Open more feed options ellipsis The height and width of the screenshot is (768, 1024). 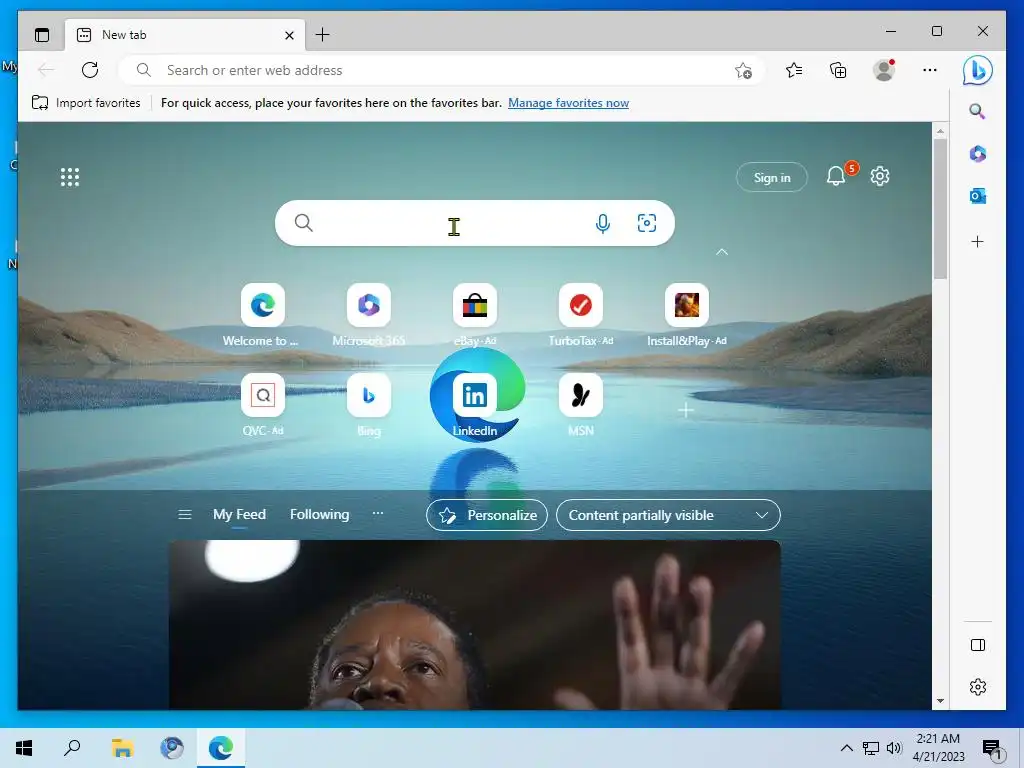[x=377, y=514]
